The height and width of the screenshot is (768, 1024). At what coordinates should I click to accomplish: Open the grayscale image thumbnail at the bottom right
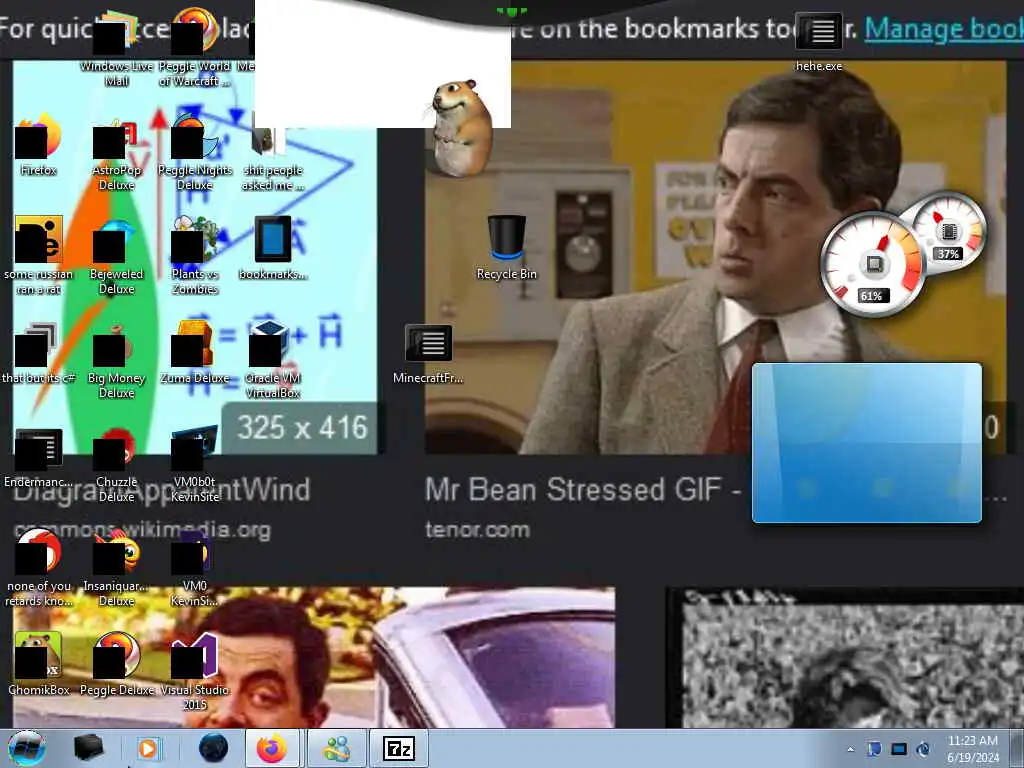(845, 658)
